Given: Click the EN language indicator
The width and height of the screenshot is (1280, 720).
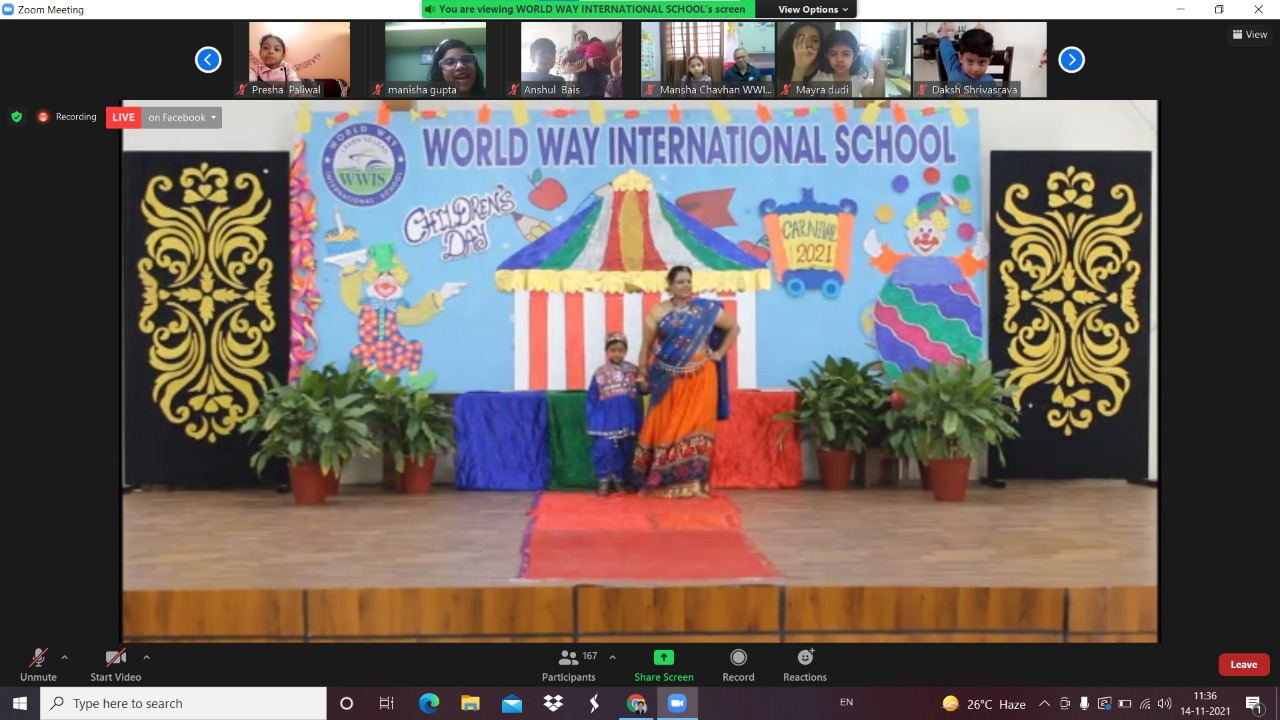Looking at the screenshot, I should pos(847,703).
